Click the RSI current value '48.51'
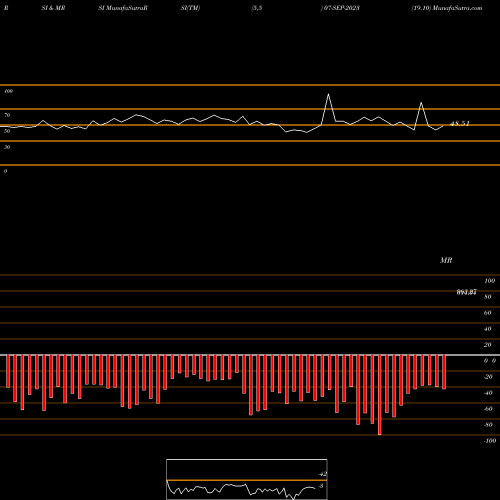Screen dimensions: 500x500 (x=460, y=124)
